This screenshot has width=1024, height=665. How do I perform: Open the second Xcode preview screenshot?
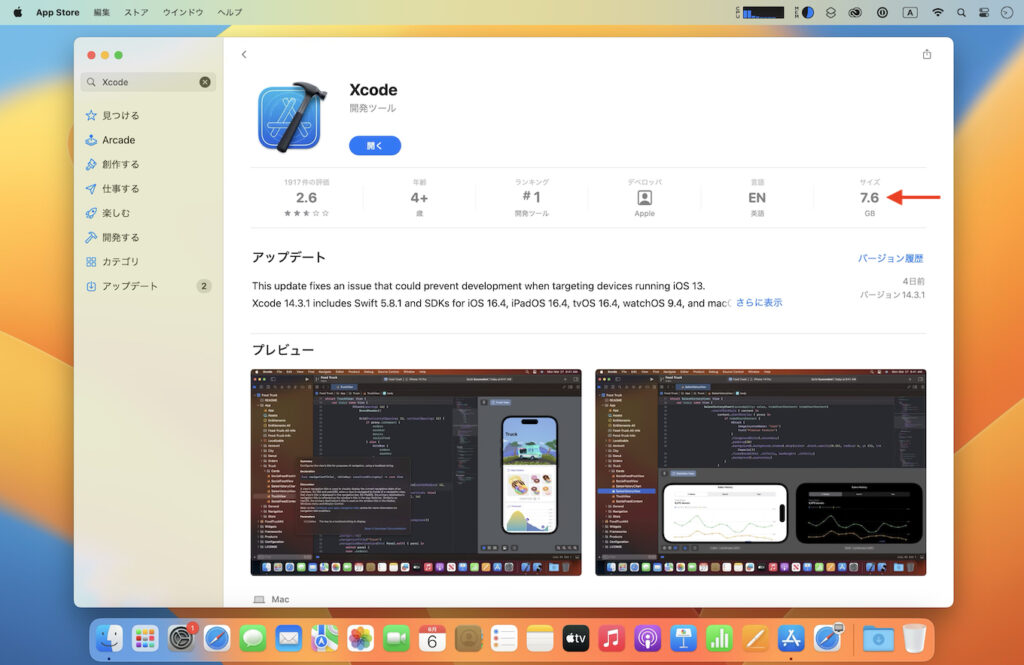[761, 472]
